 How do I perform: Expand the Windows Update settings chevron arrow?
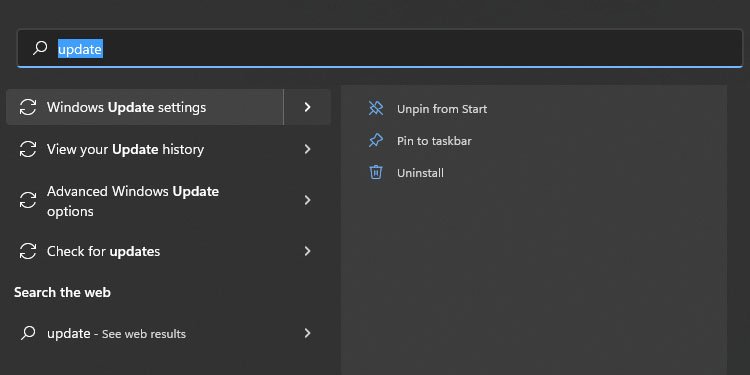coord(308,107)
